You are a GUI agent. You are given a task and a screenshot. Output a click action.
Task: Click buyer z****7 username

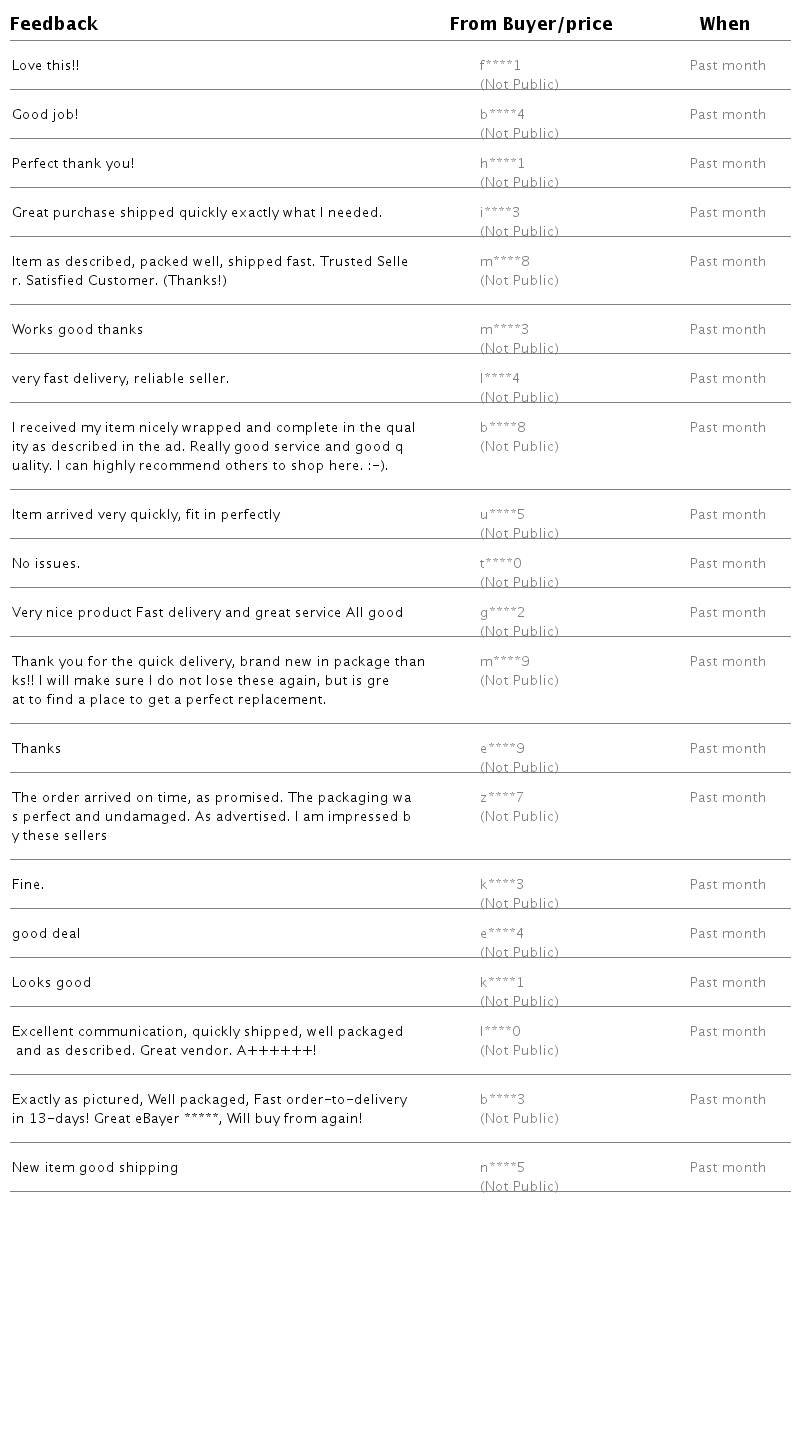[x=502, y=798]
